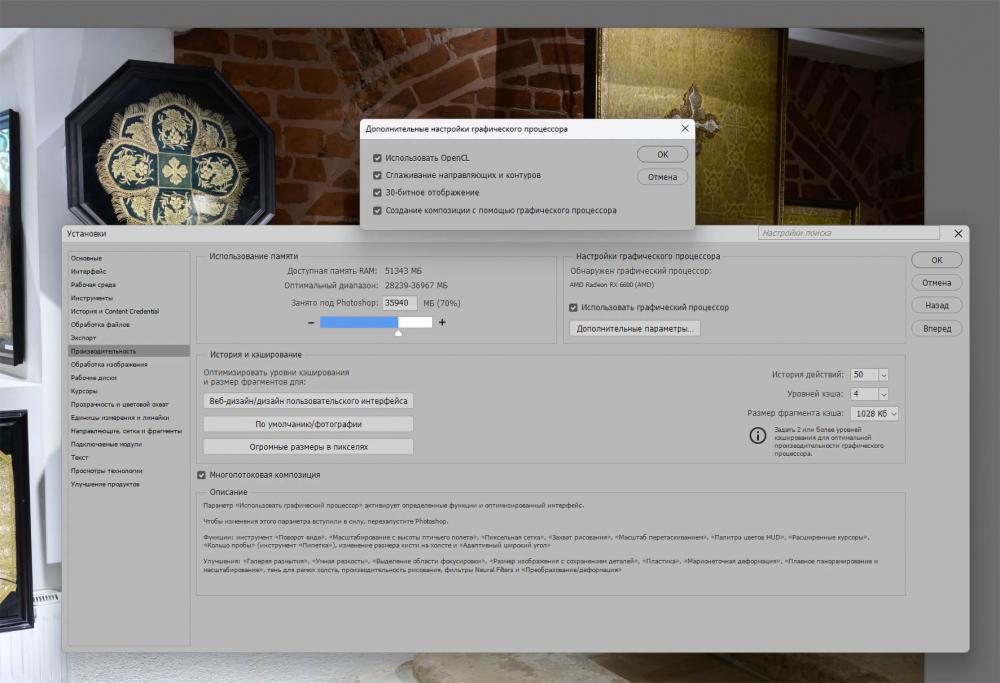This screenshot has height=683, width=1000.
Task: Select Интерфейс in the preferences sidebar
Action: point(129,272)
